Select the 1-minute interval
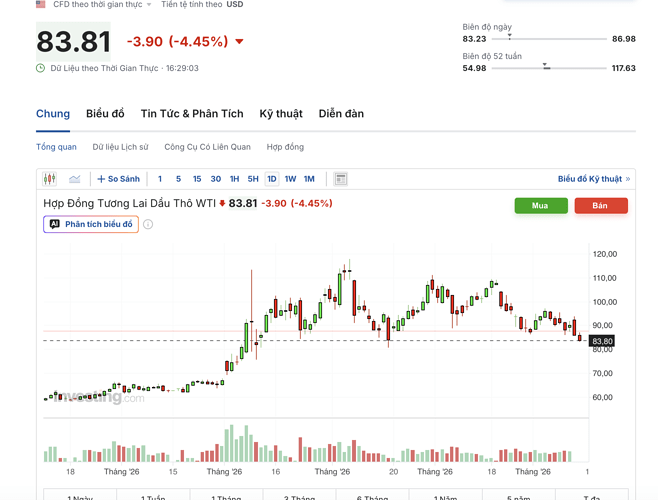 160,179
